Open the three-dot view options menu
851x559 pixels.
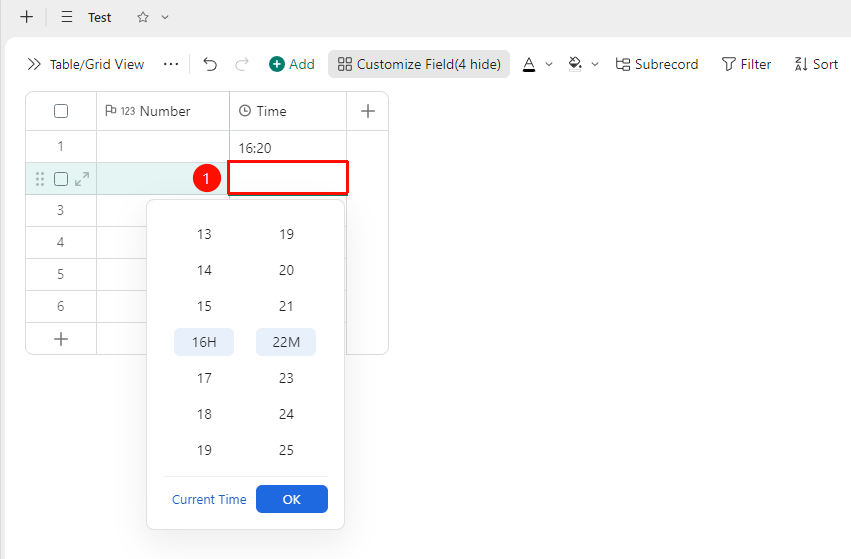coord(170,64)
